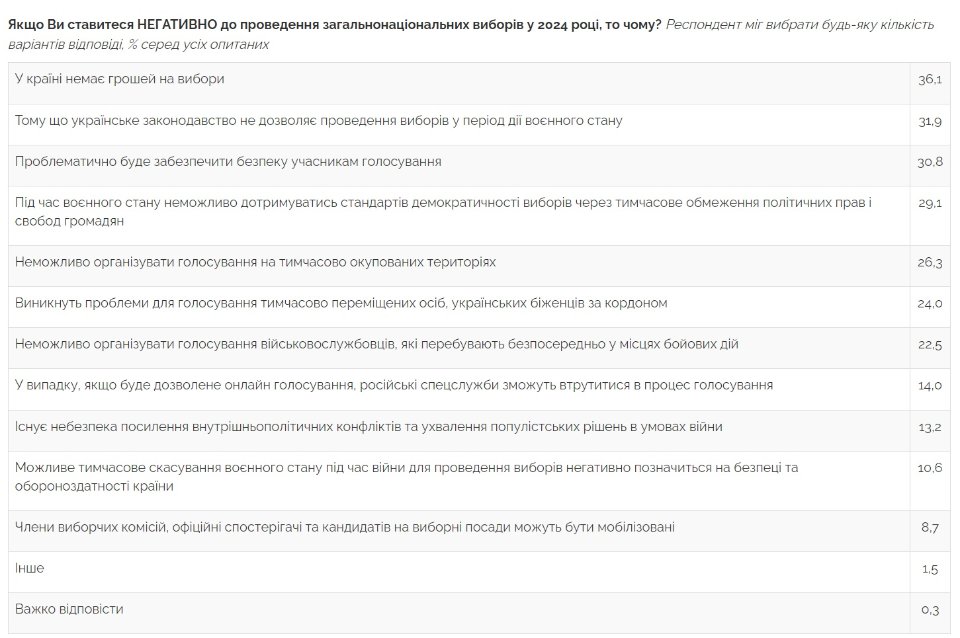Select the row about servicemen voting in combat zones
The image size is (960, 638).
point(377,344)
